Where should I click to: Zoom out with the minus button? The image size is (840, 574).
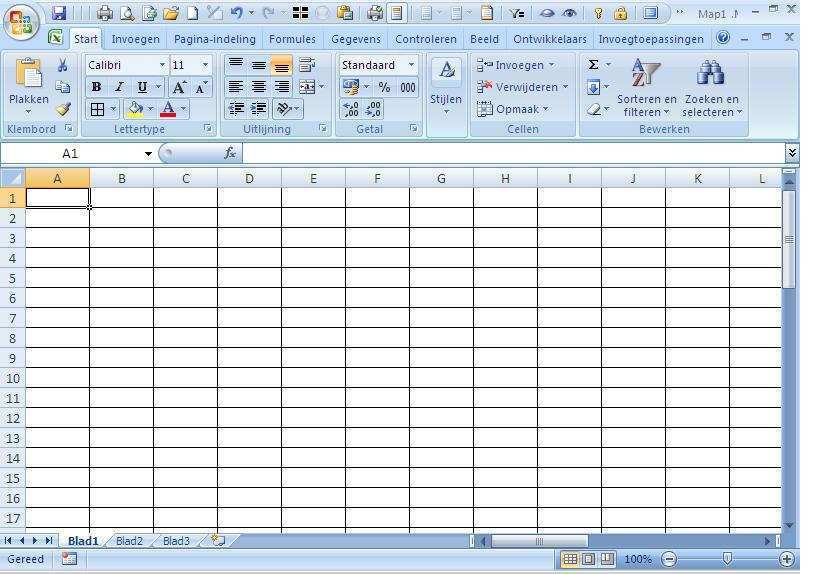(x=669, y=560)
